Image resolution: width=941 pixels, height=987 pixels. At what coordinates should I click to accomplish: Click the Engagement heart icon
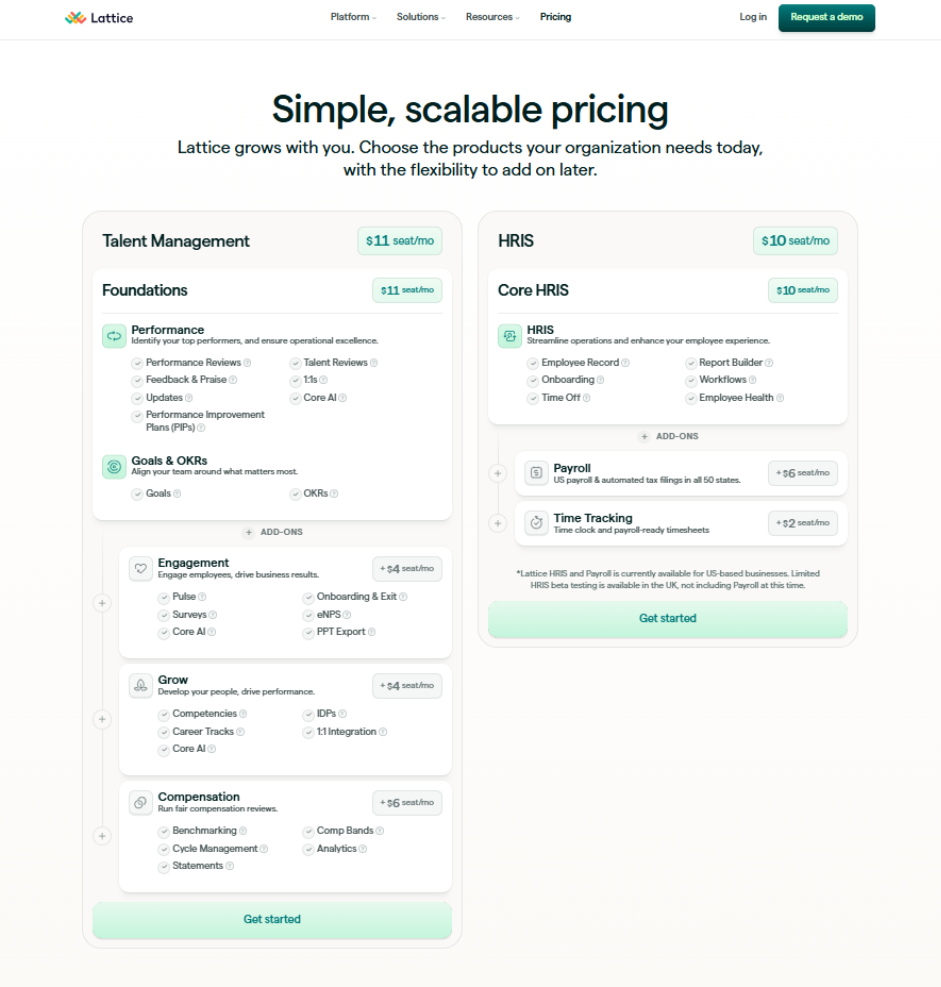coord(141,569)
